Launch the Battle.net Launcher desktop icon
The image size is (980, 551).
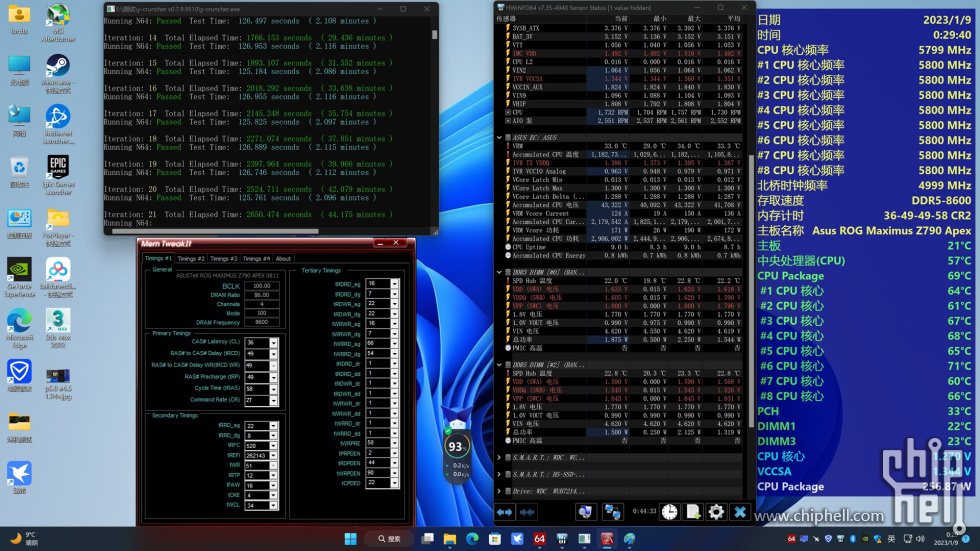(x=58, y=124)
